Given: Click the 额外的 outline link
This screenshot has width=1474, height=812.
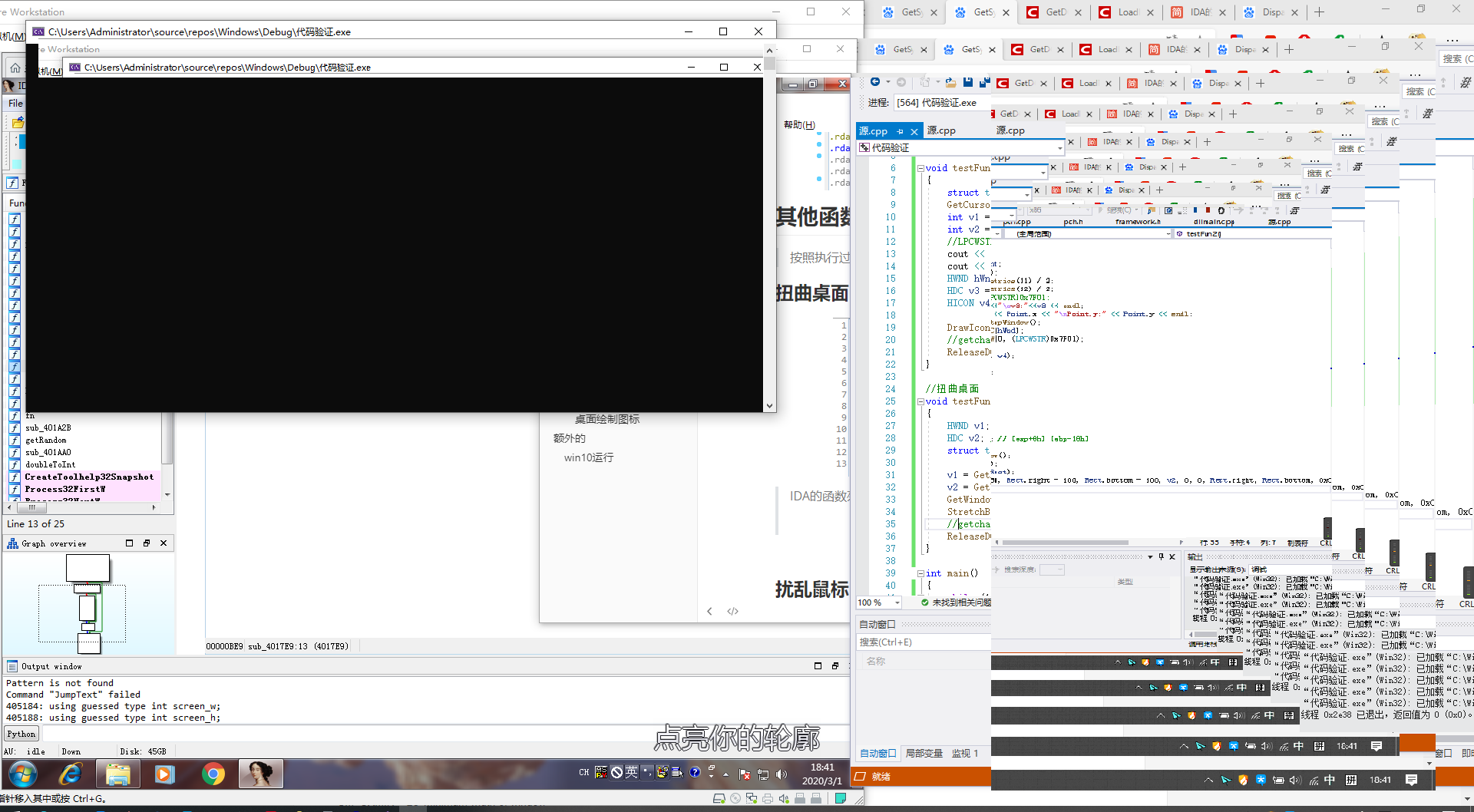Looking at the screenshot, I should pos(570,438).
